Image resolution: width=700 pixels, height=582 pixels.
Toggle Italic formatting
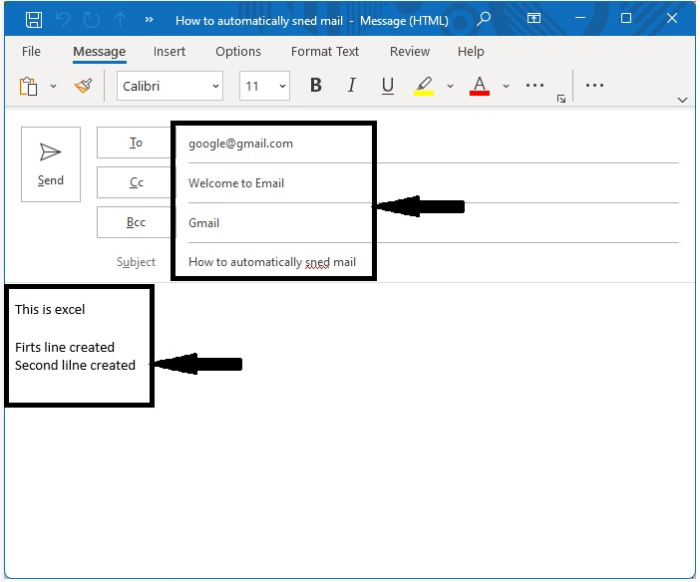(x=352, y=85)
